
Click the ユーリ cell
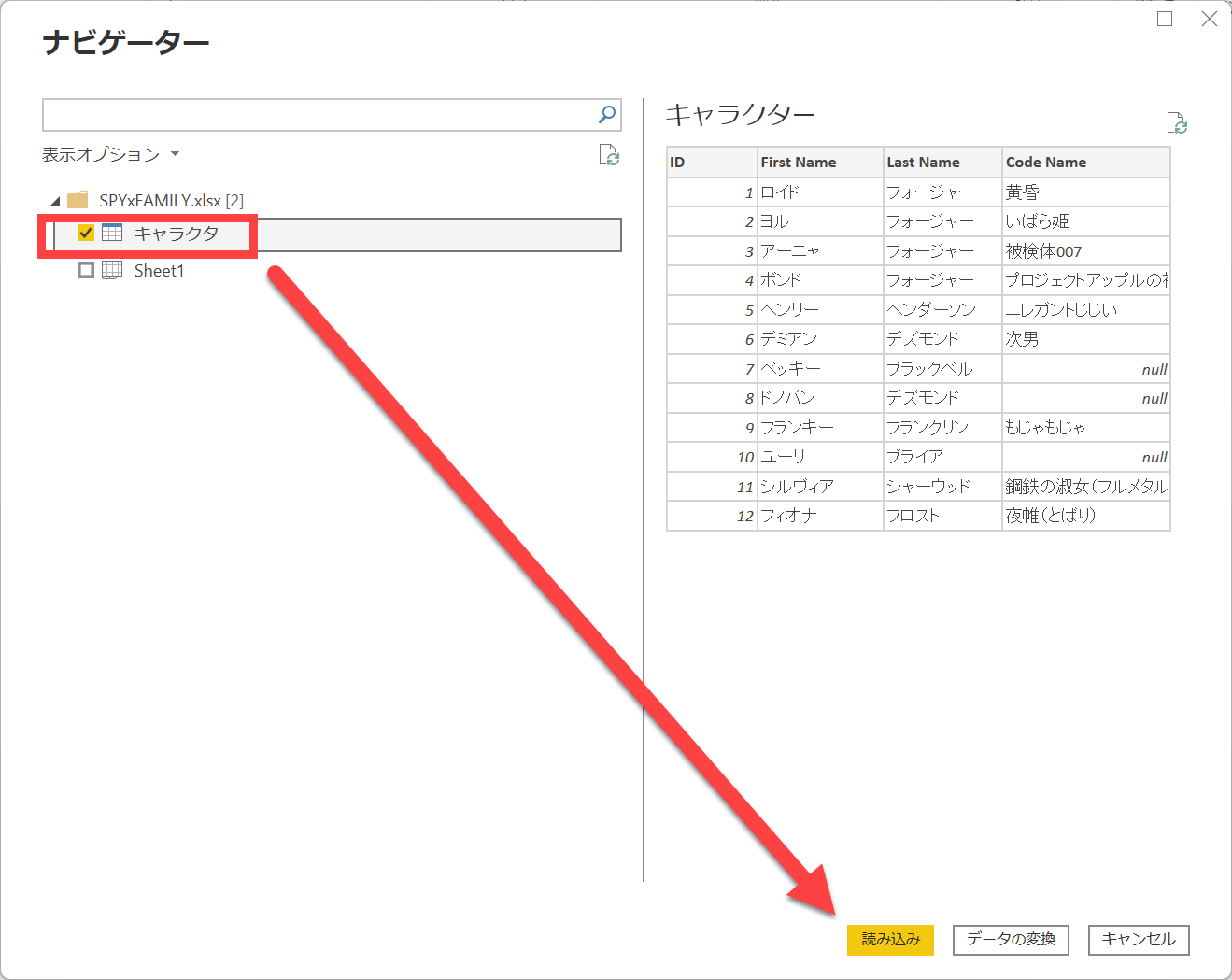pyautogui.click(x=820, y=457)
